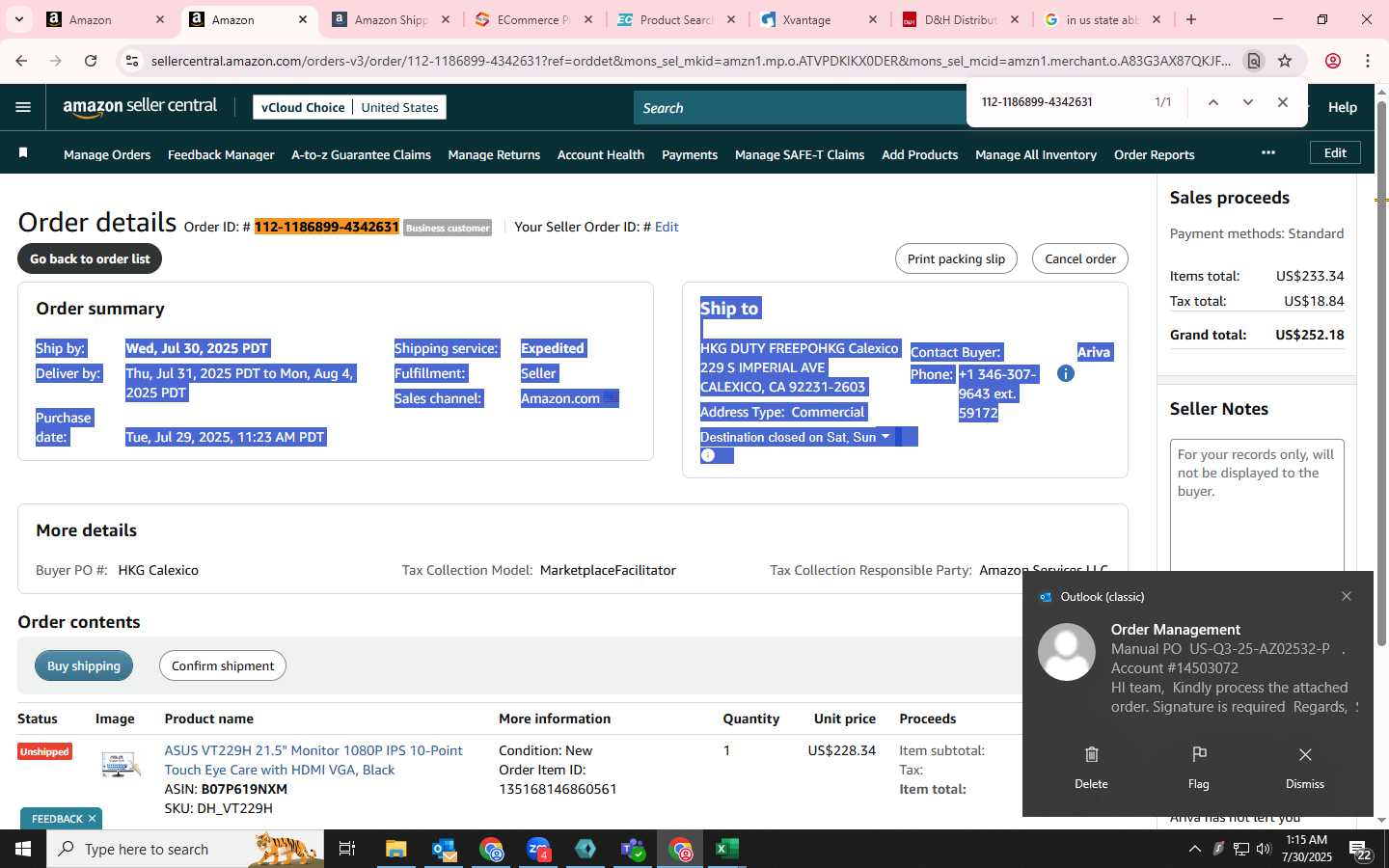This screenshot has width=1389, height=868.
Task: Click the browser back arrow
Action: (21, 61)
